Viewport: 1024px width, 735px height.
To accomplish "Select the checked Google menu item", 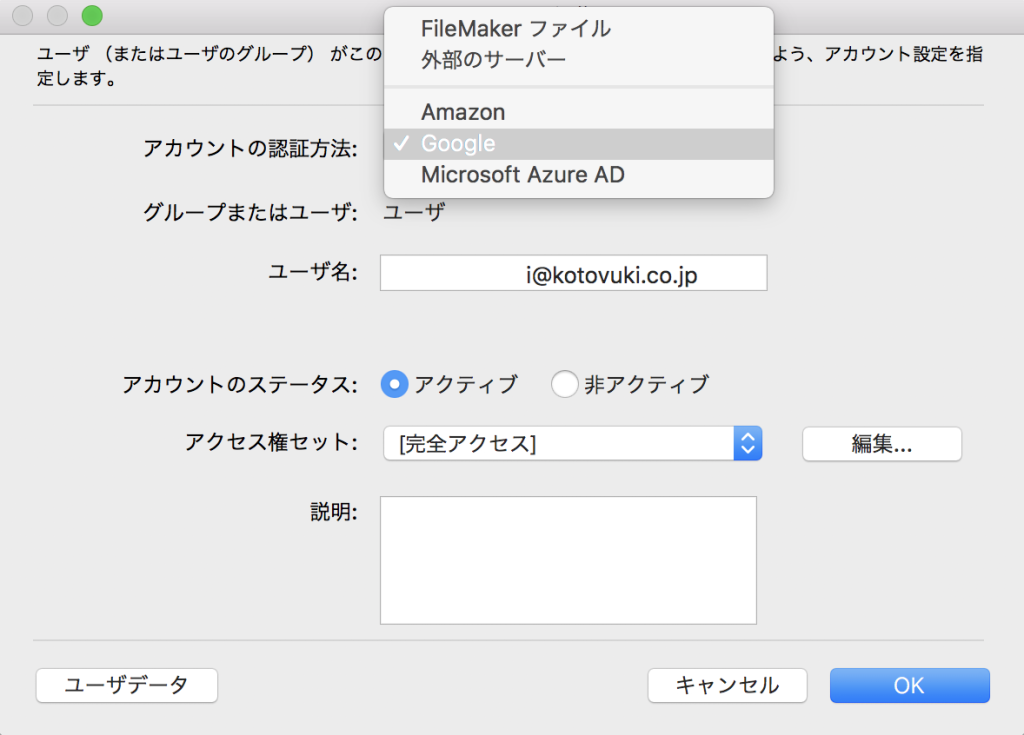I will click(579, 144).
